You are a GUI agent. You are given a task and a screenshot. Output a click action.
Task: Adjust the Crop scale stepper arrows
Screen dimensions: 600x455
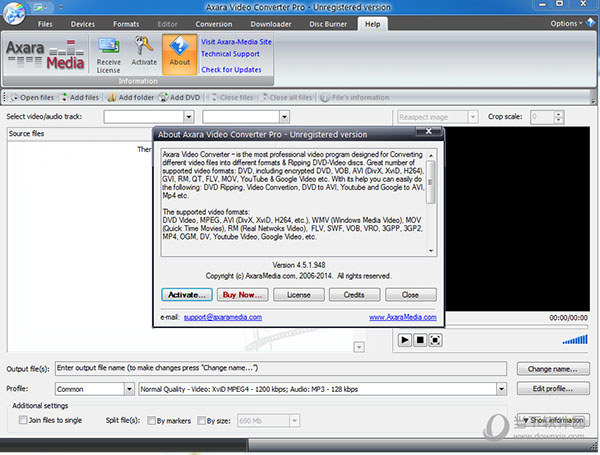[559, 117]
